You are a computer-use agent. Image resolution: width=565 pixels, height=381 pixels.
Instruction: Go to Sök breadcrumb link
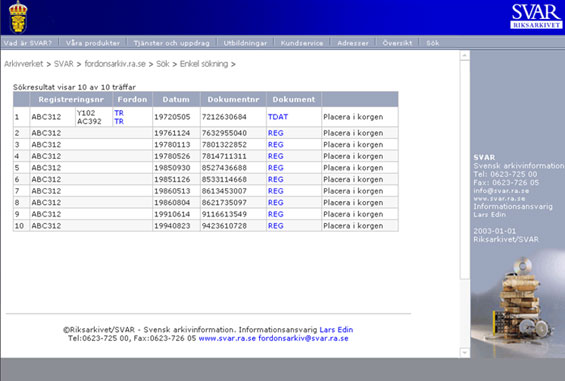point(163,64)
